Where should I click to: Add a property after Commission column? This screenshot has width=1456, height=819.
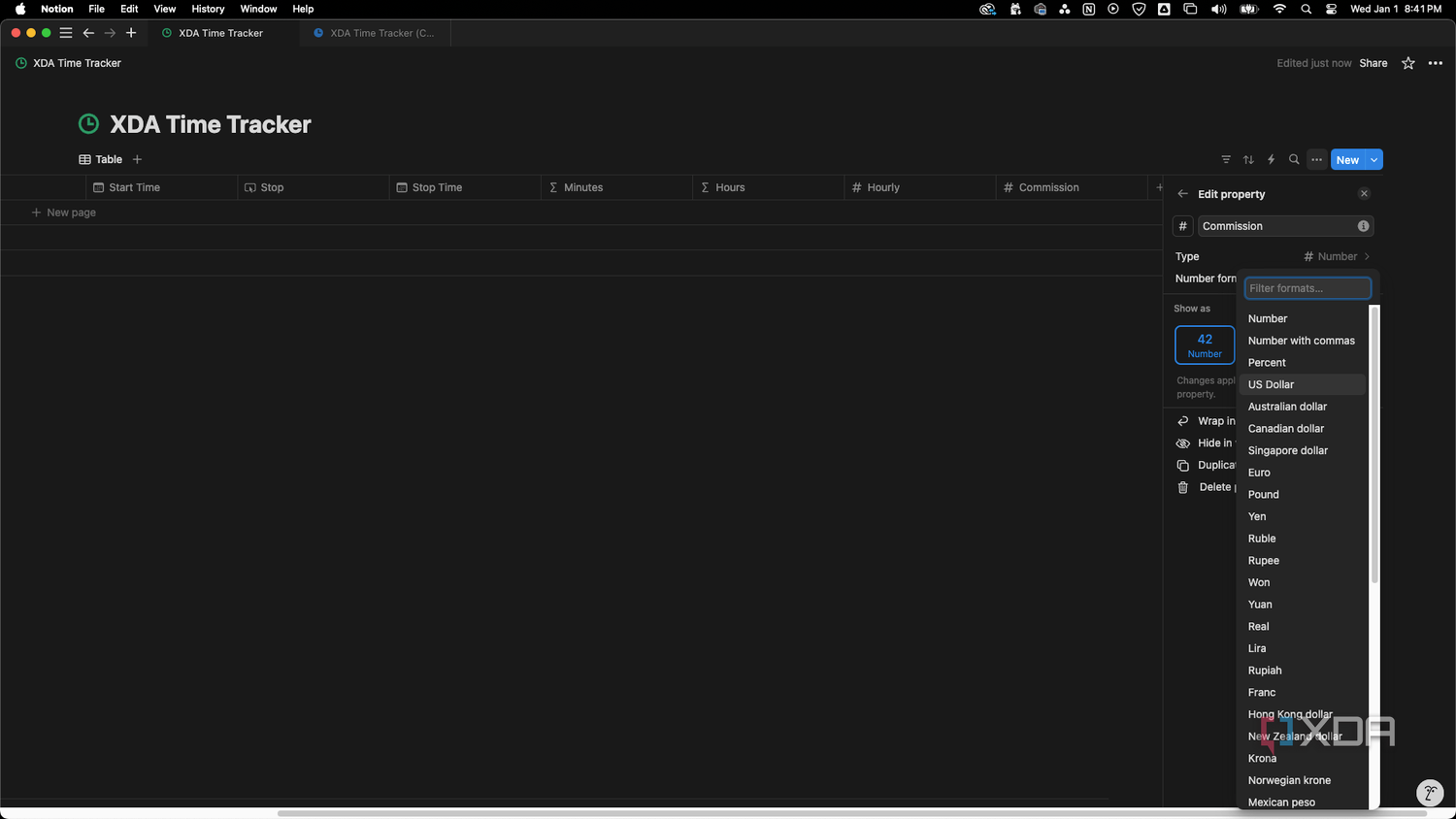tap(1159, 187)
